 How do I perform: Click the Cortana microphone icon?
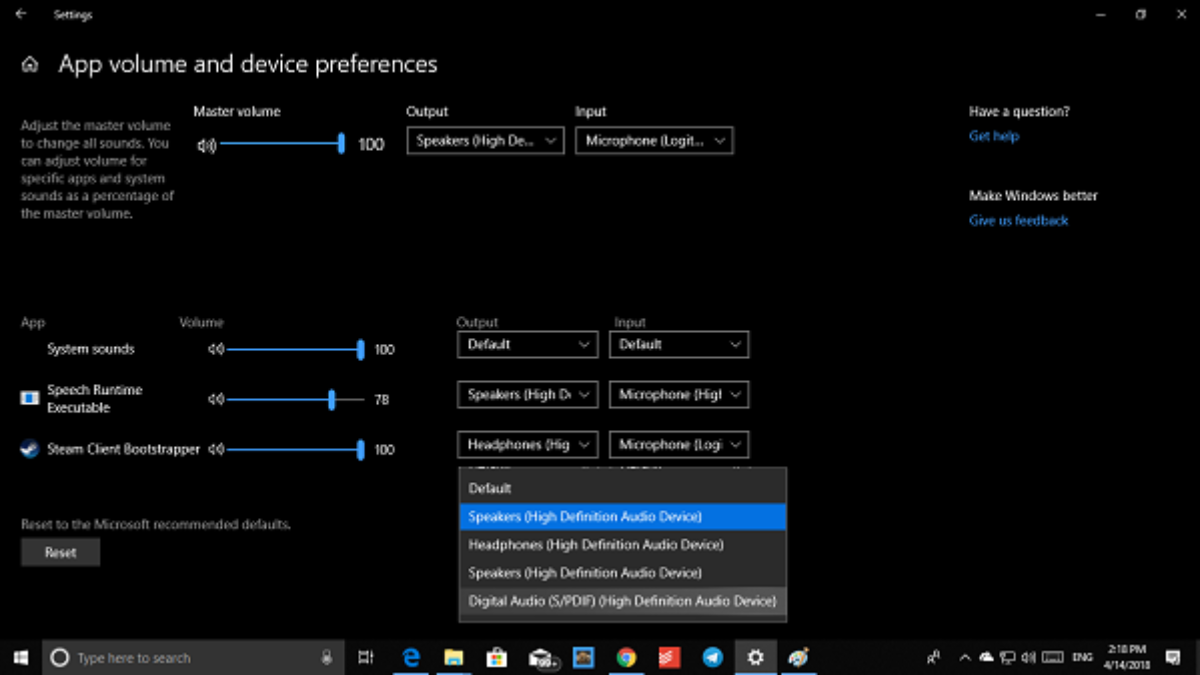tap(327, 657)
